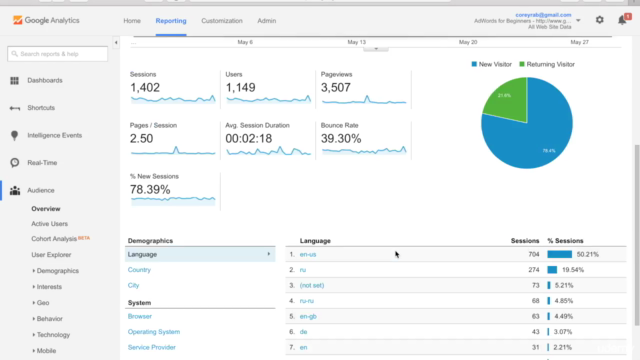Click the en-us language link
The image size is (640, 360).
tap(308, 254)
